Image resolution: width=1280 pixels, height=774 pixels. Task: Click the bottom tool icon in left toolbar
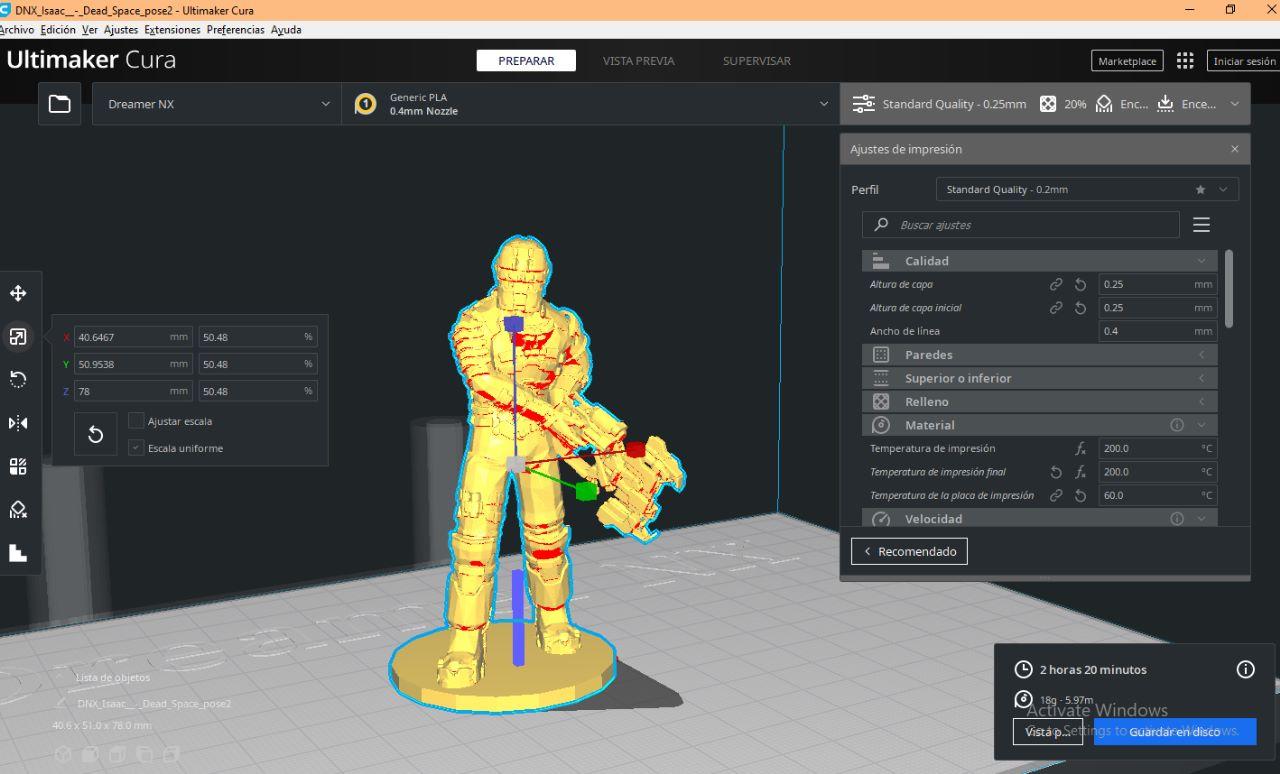pos(18,553)
